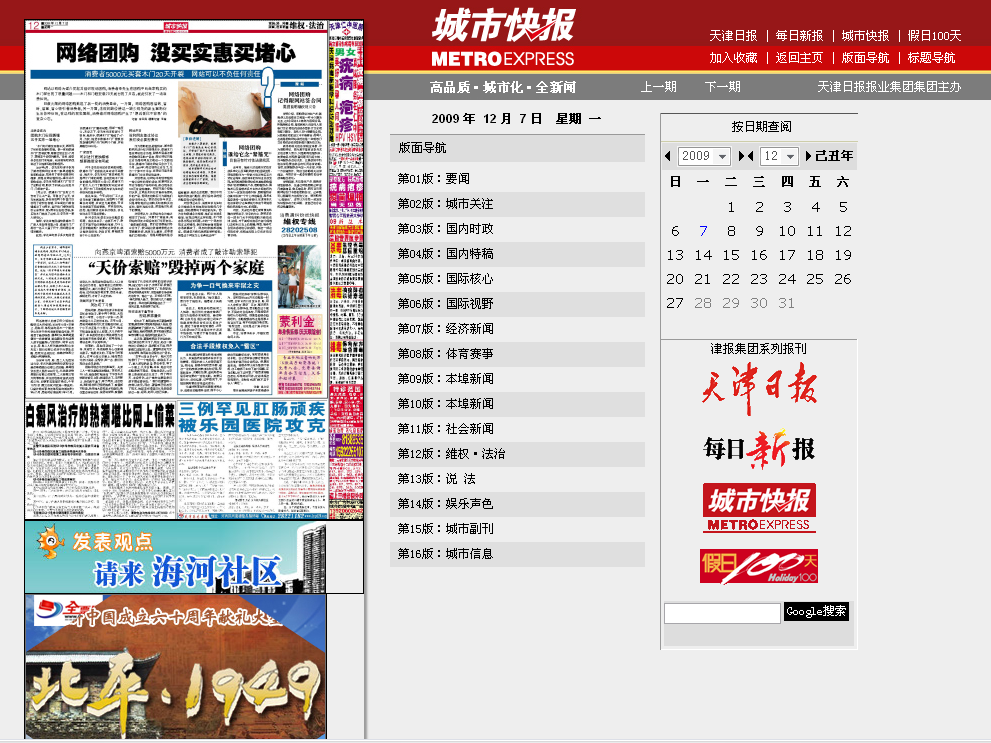Open headline 网络团购 没买实惠买堵心 on page image
This screenshot has height=743, width=991.
coord(176,53)
